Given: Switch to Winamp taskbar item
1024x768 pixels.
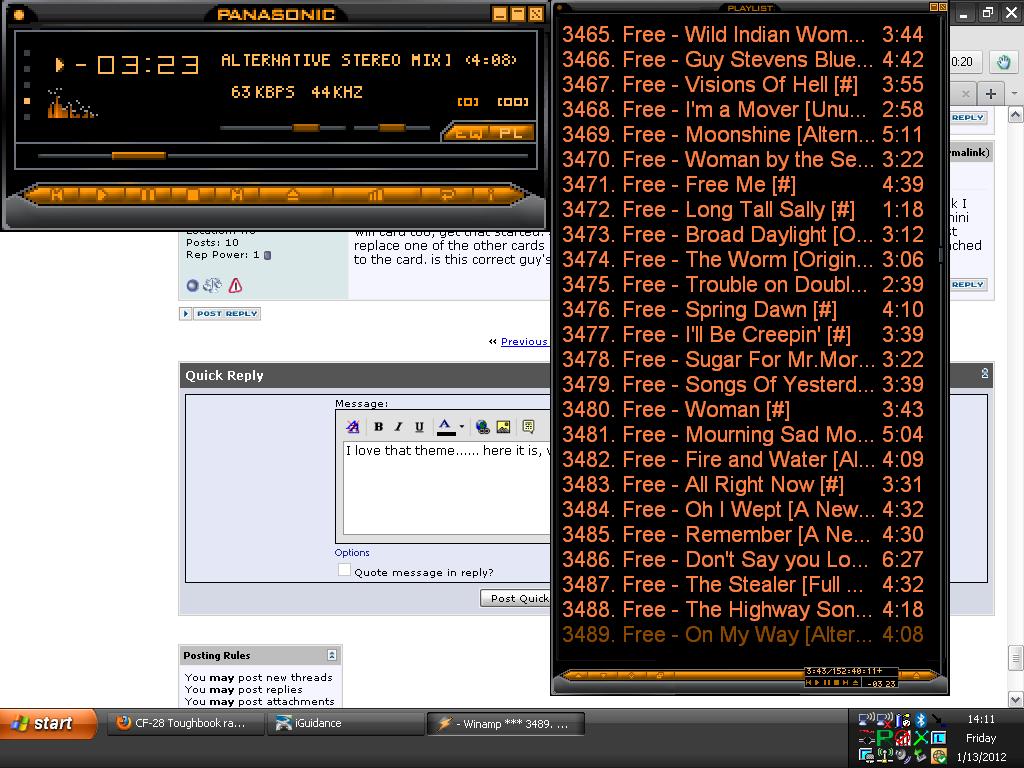Looking at the screenshot, I should (505, 724).
